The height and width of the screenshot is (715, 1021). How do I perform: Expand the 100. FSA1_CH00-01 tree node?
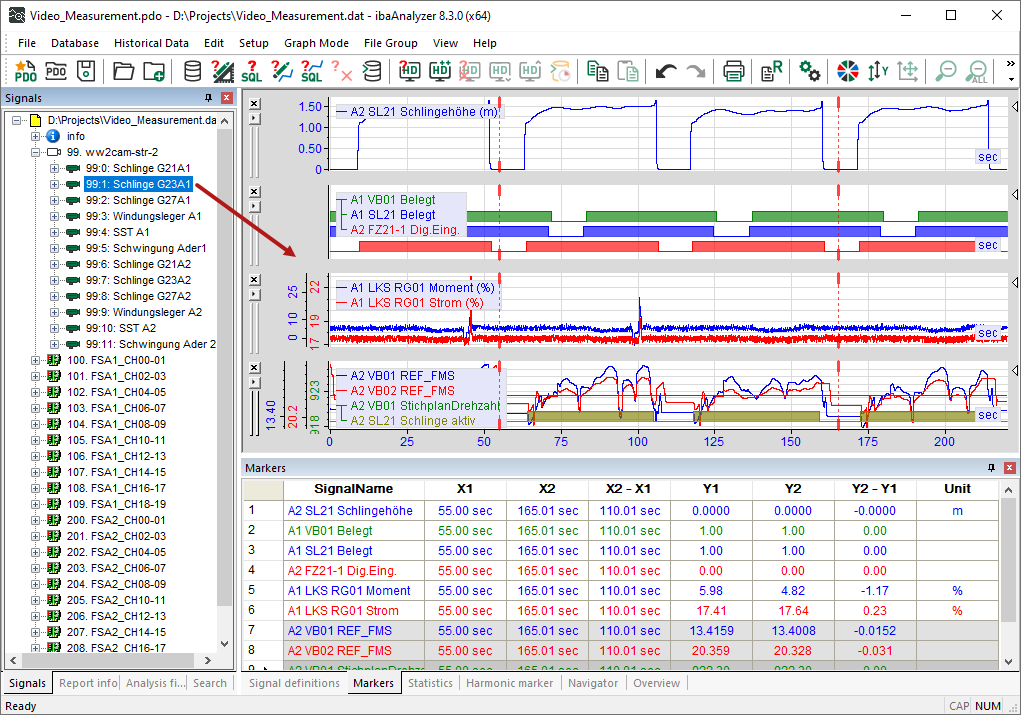pos(36,360)
